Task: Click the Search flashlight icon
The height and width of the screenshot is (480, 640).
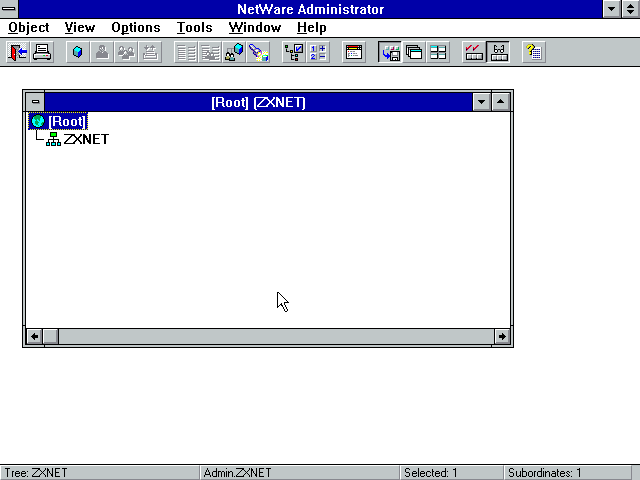Action: [258, 52]
